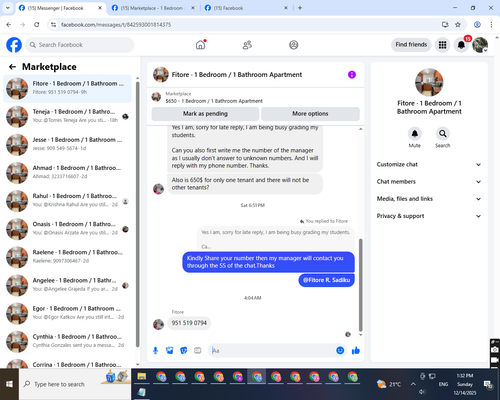Open File Explorer from the taskbar
The height and width of the screenshot is (400, 500).
tap(142, 377)
